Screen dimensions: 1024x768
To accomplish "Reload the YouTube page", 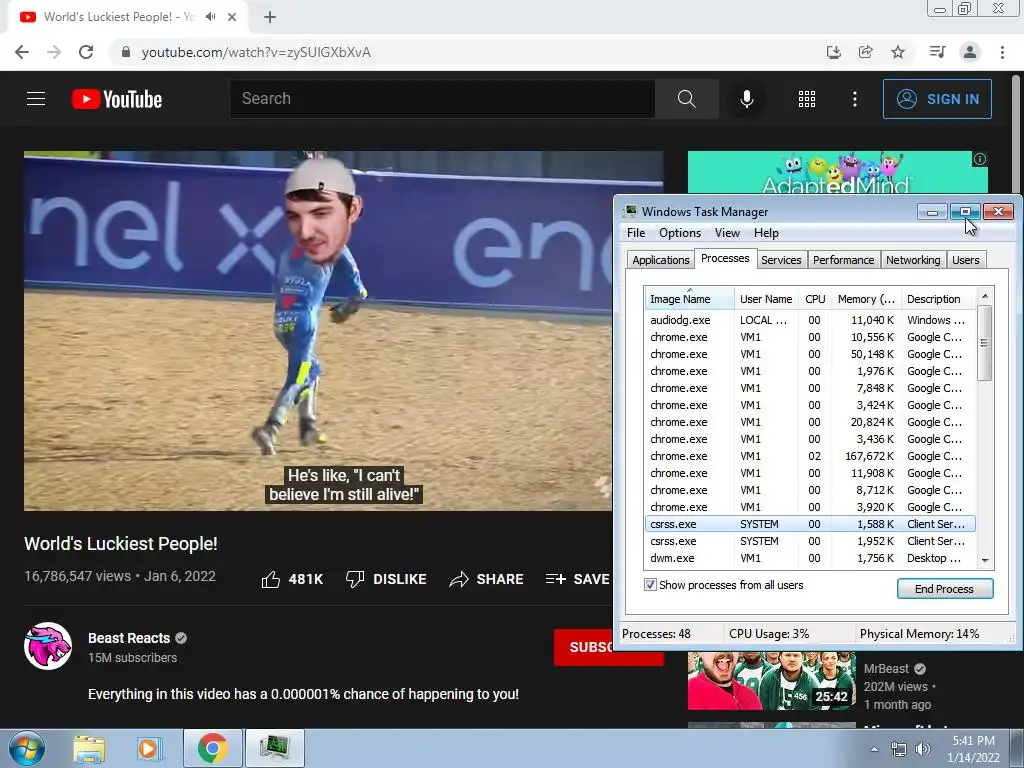I will pyautogui.click(x=86, y=52).
